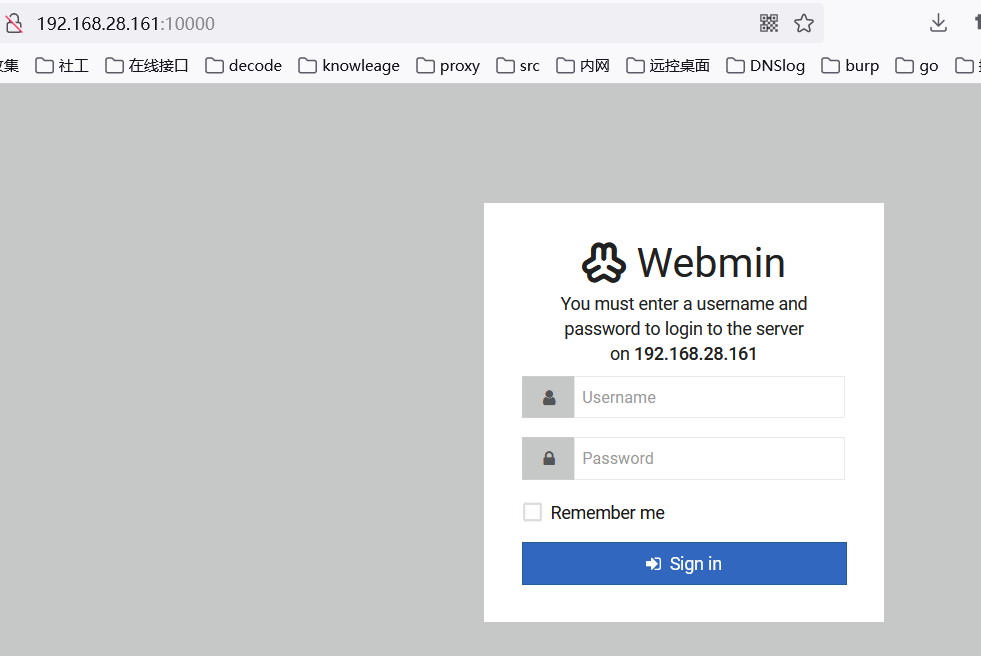
Task: Focus the Password input field
Action: point(709,458)
